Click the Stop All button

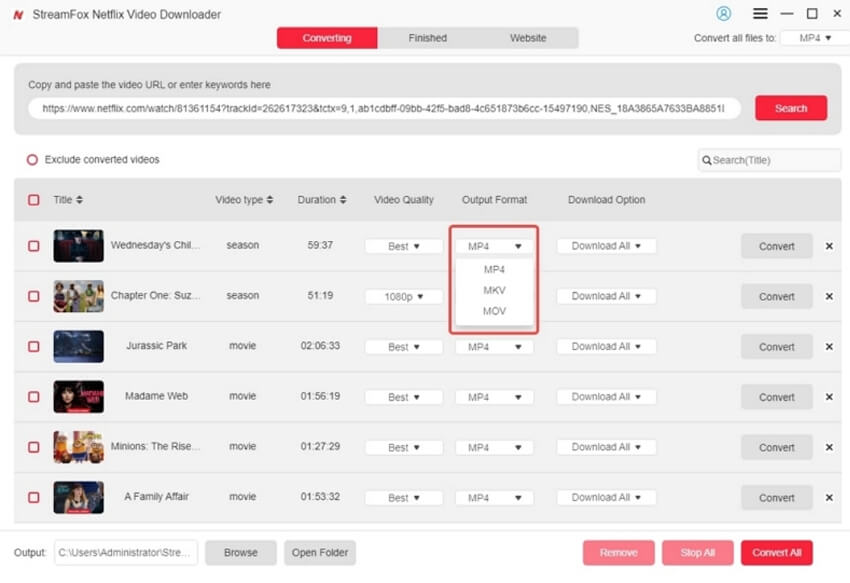[x=698, y=553]
